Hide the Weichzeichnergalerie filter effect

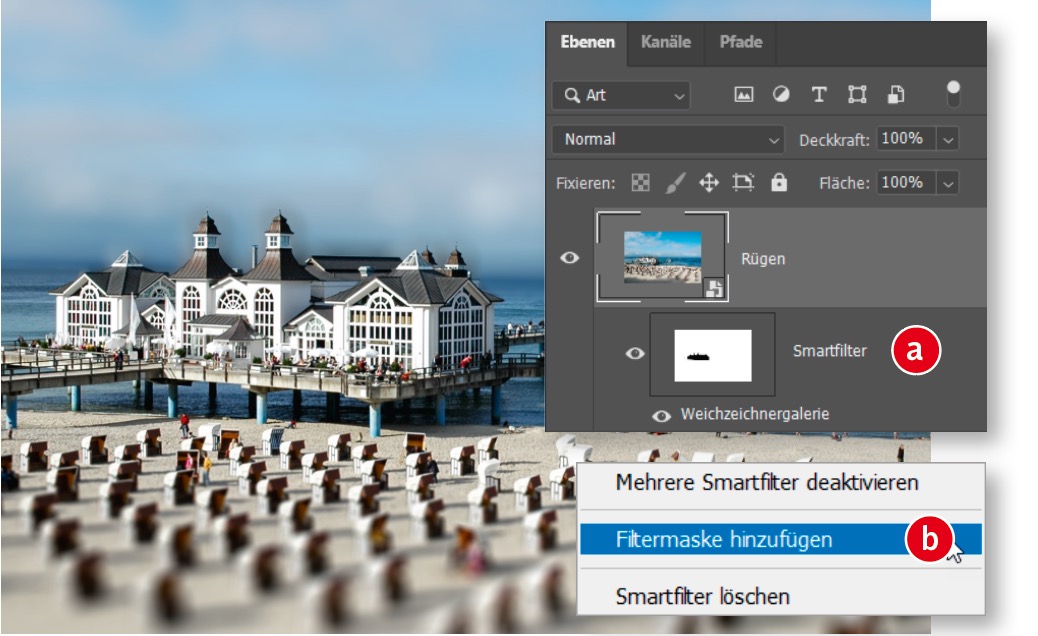coord(661,415)
